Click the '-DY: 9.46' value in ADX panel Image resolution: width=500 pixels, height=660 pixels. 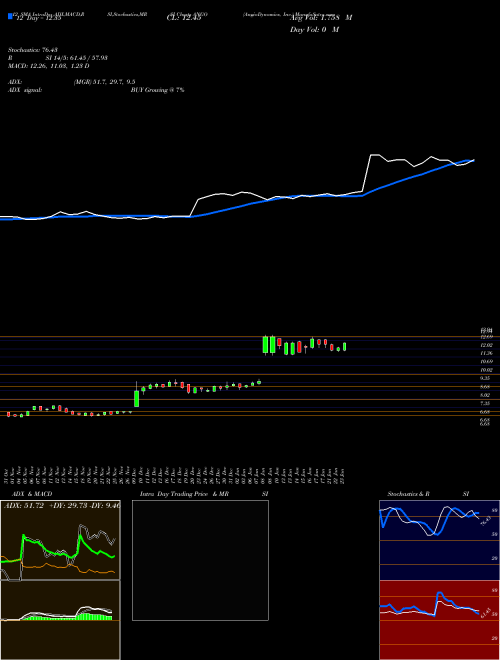click(104, 506)
